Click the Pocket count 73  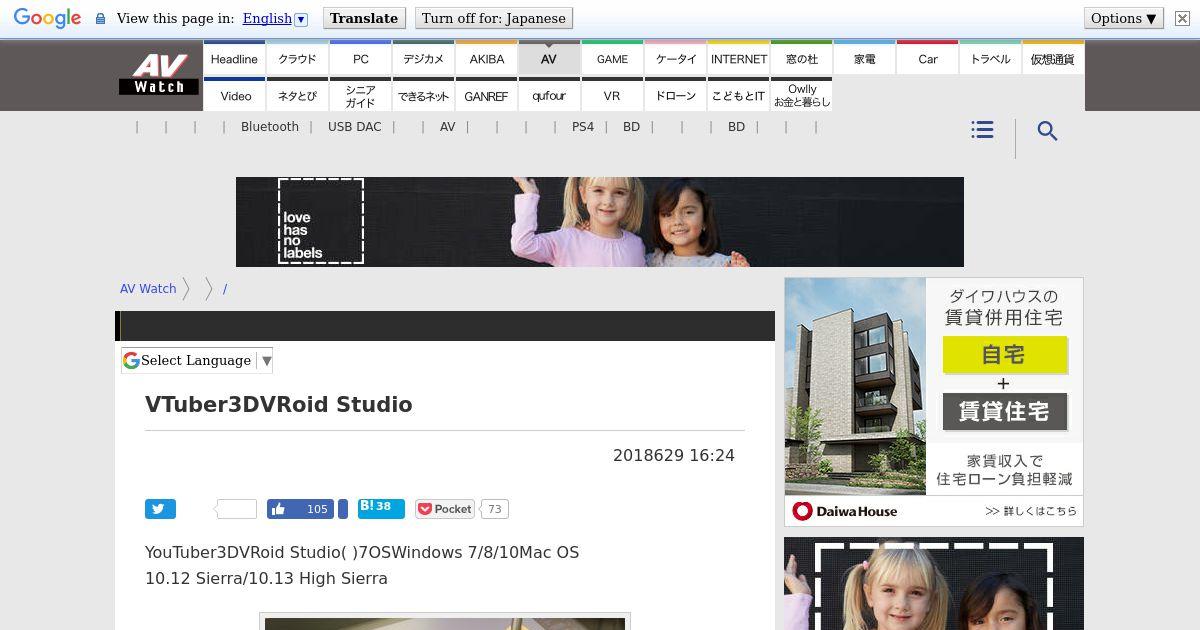point(494,509)
